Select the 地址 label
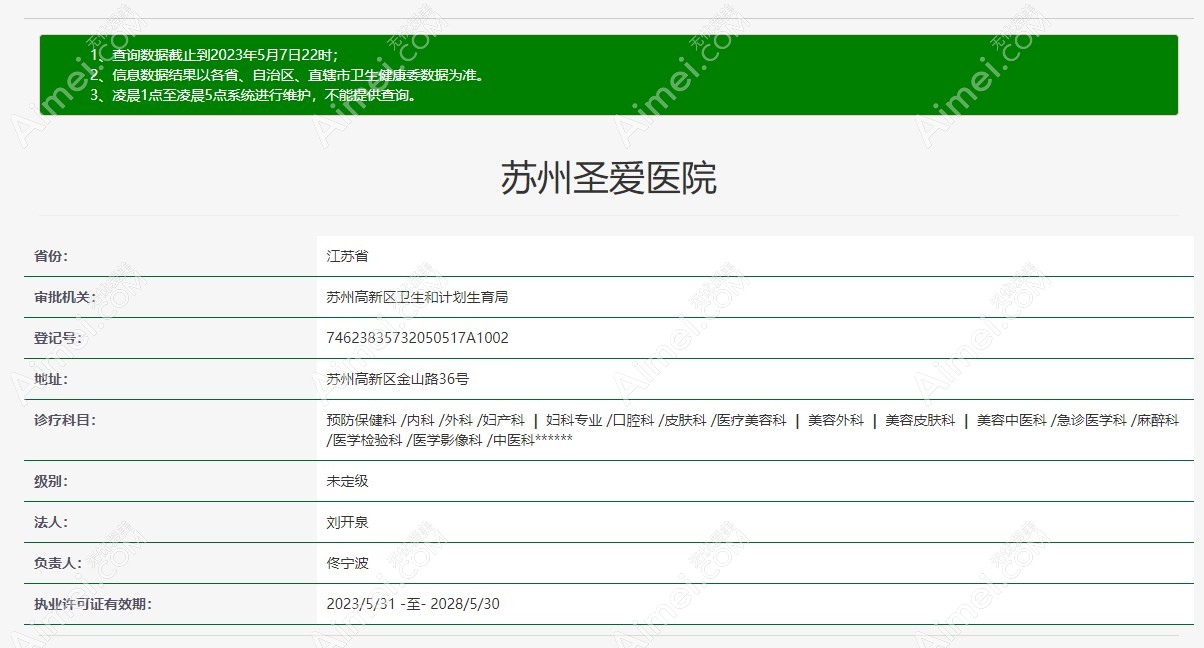Image resolution: width=1204 pixels, height=648 pixels. [x=51, y=379]
